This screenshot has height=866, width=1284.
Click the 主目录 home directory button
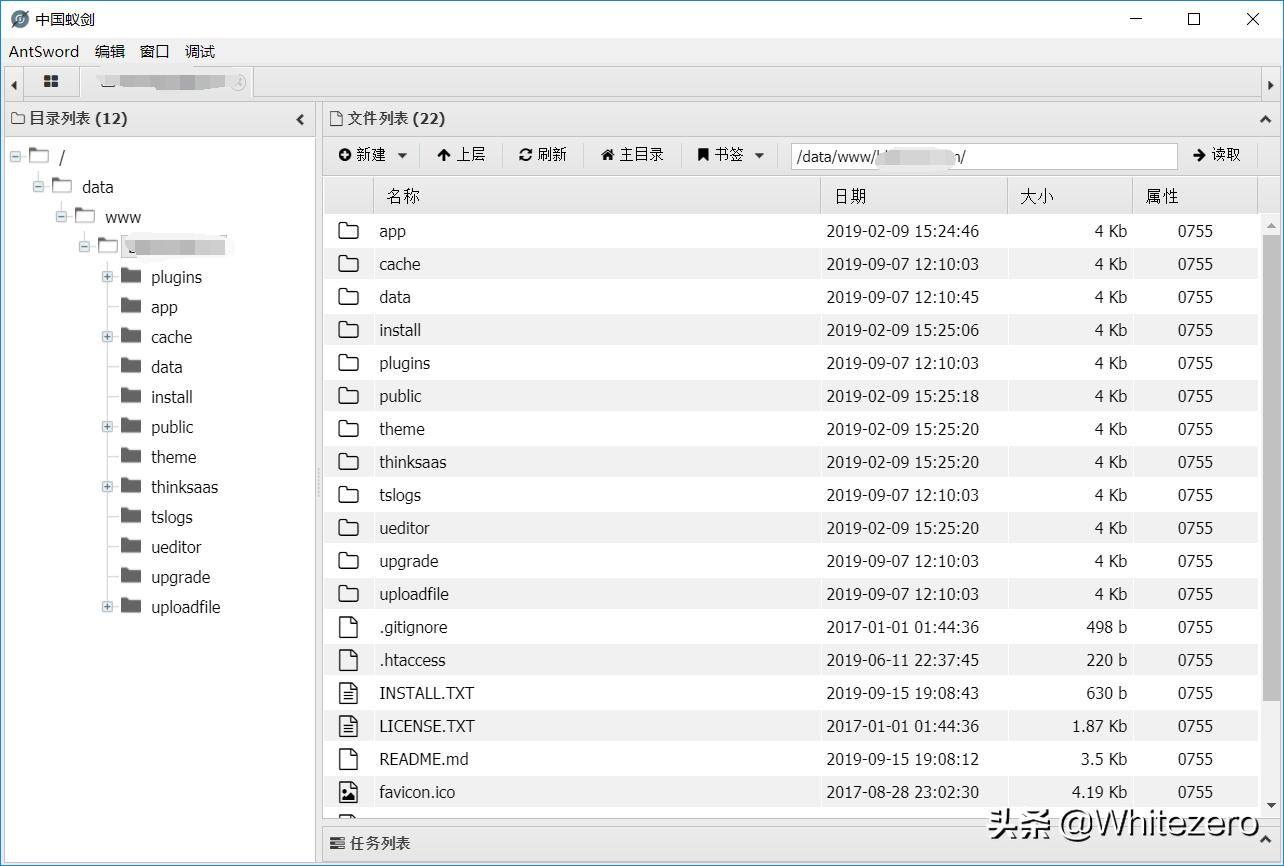click(632, 155)
